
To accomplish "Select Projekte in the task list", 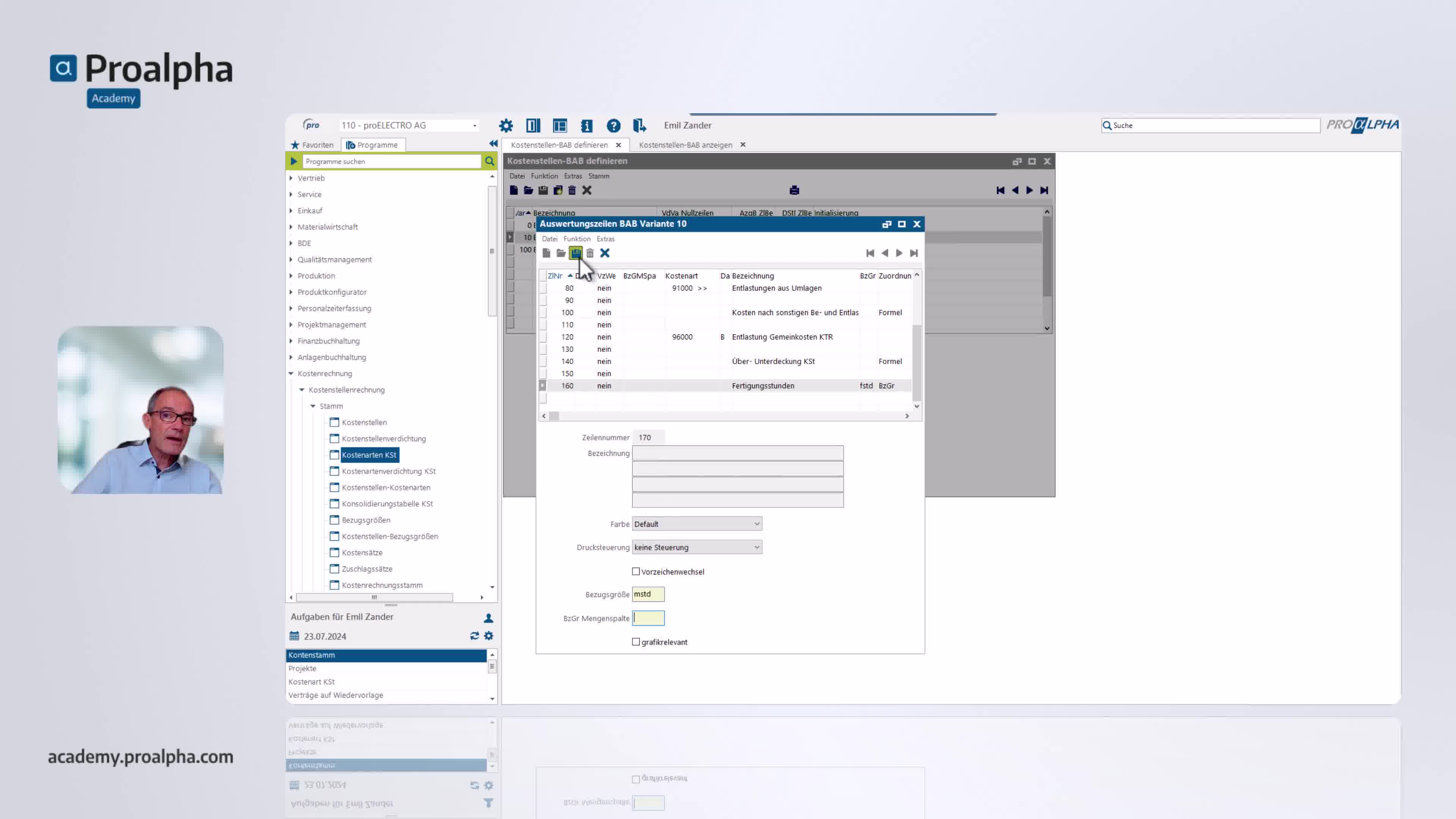I will click(x=303, y=668).
